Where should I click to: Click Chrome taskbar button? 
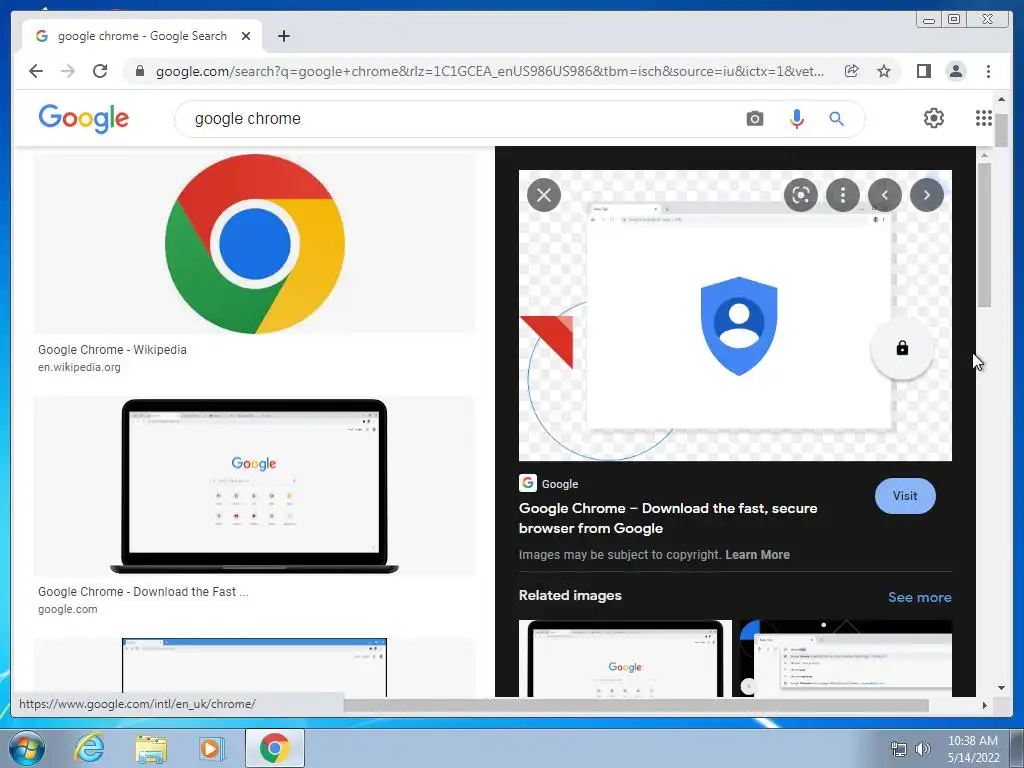click(x=275, y=748)
